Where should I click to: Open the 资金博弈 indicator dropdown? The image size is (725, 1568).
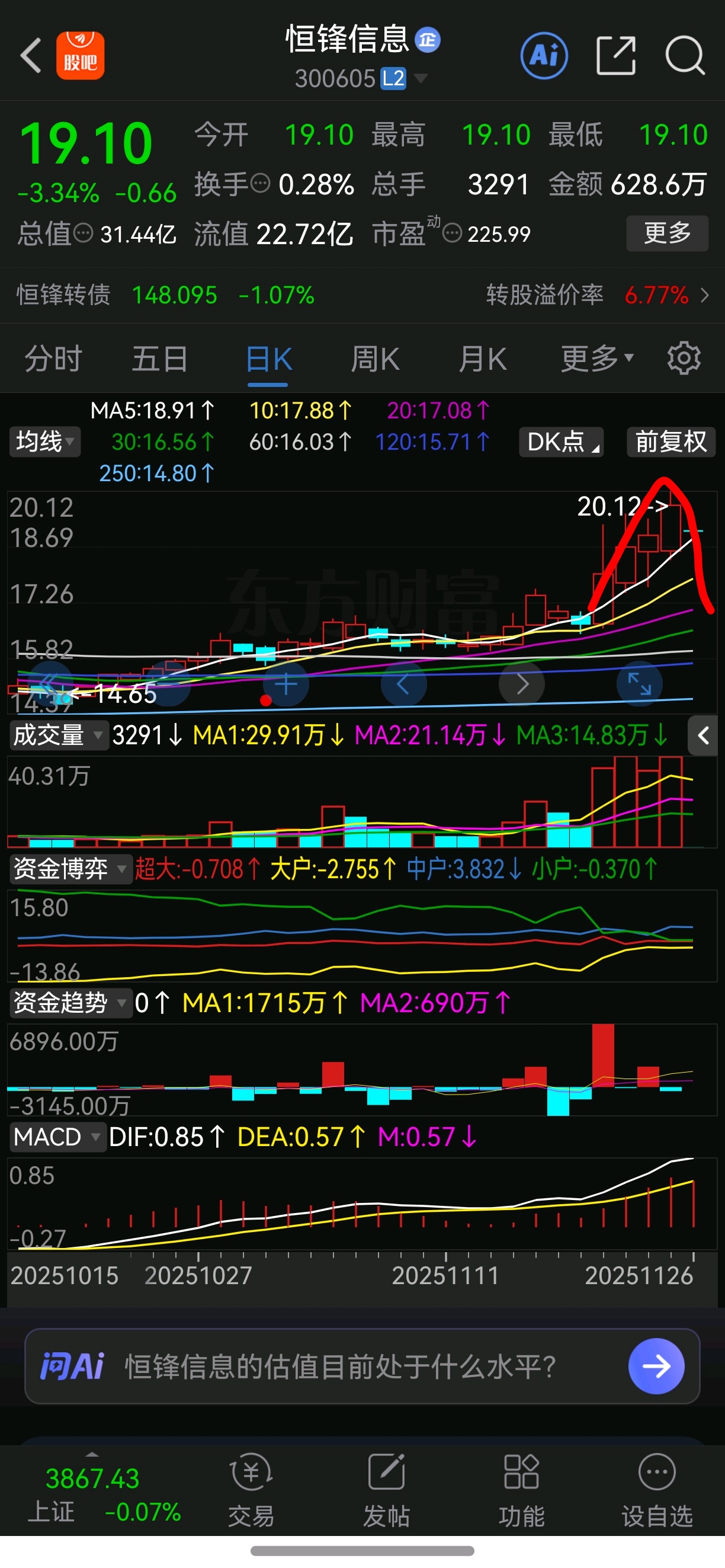coord(70,869)
